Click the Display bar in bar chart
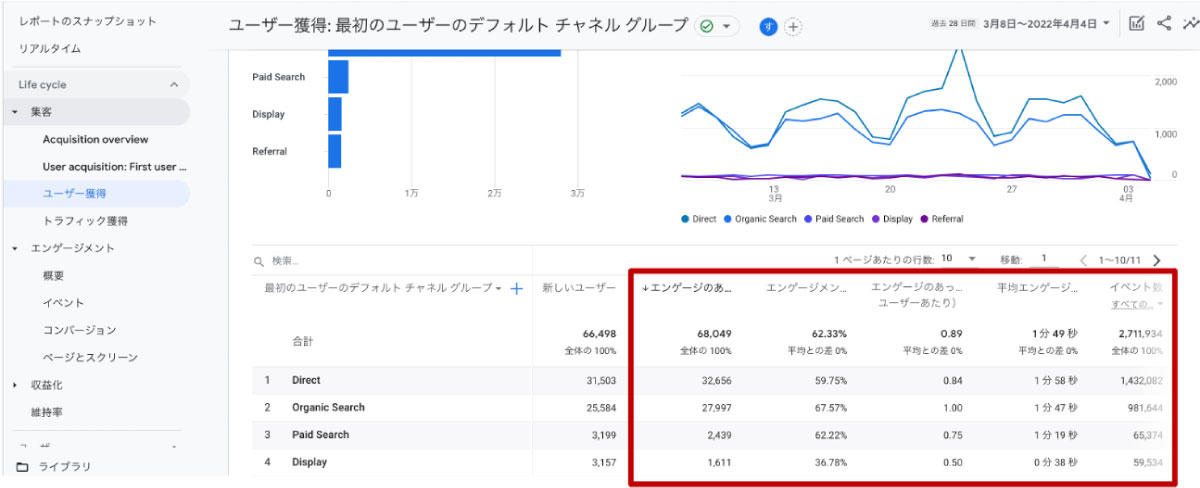This screenshot has height=488, width=1200. click(x=335, y=114)
